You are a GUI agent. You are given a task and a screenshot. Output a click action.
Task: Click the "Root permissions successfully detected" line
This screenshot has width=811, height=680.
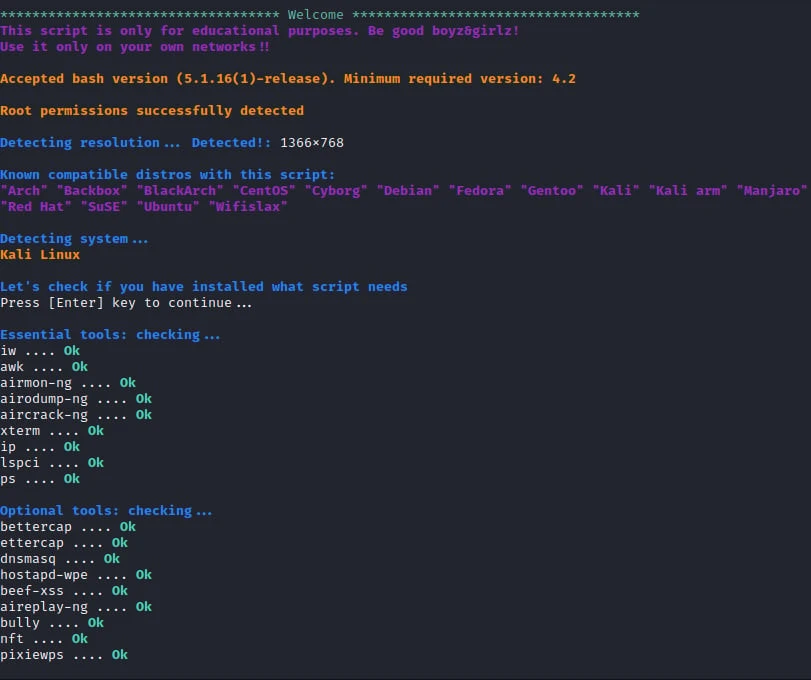pyautogui.click(x=152, y=111)
